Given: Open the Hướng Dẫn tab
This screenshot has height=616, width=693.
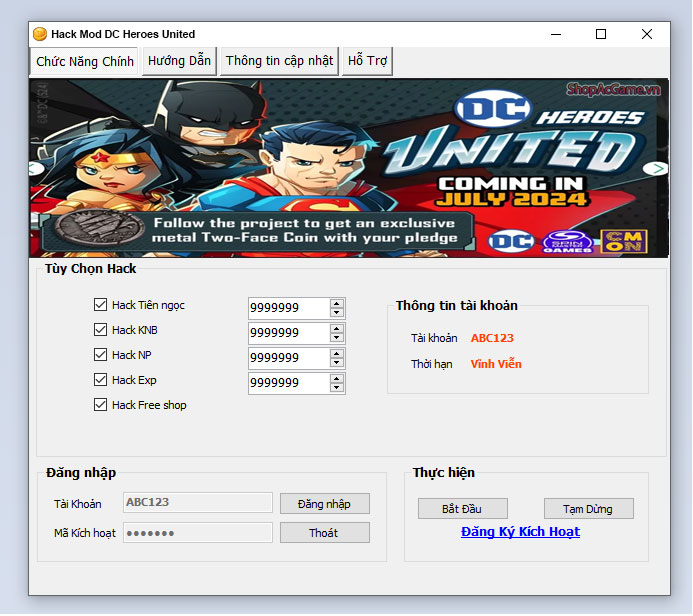Looking at the screenshot, I should tap(179, 61).
